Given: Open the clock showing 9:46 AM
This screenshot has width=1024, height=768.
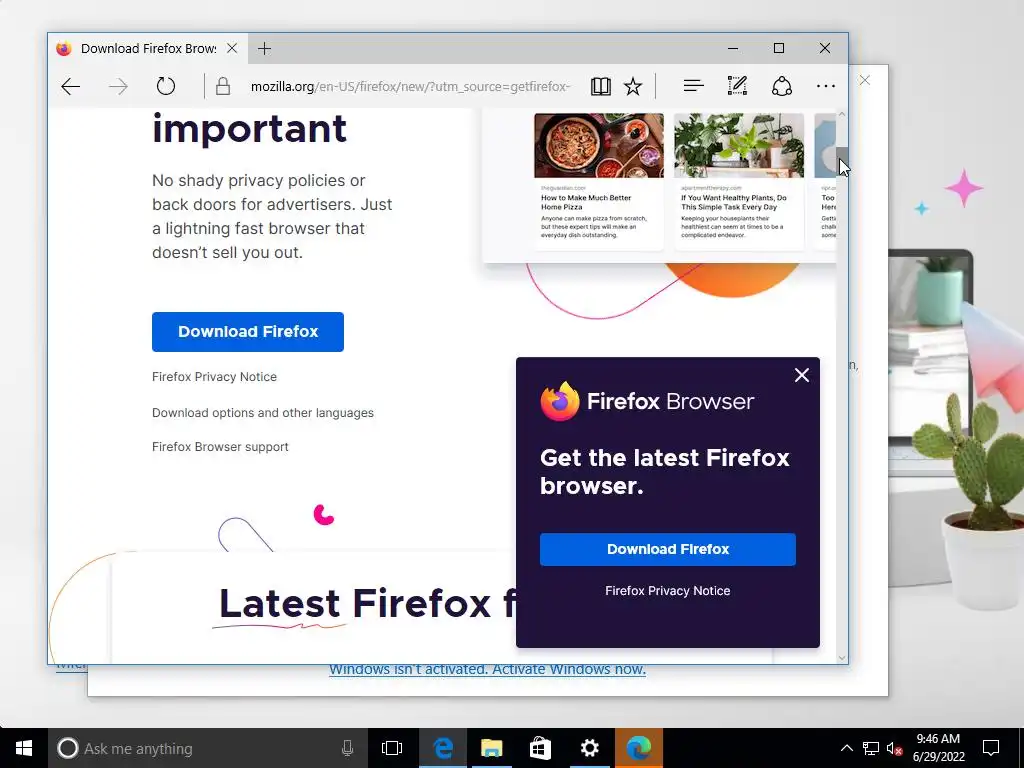Looking at the screenshot, I should pyautogui.click(x=938, y=748).
